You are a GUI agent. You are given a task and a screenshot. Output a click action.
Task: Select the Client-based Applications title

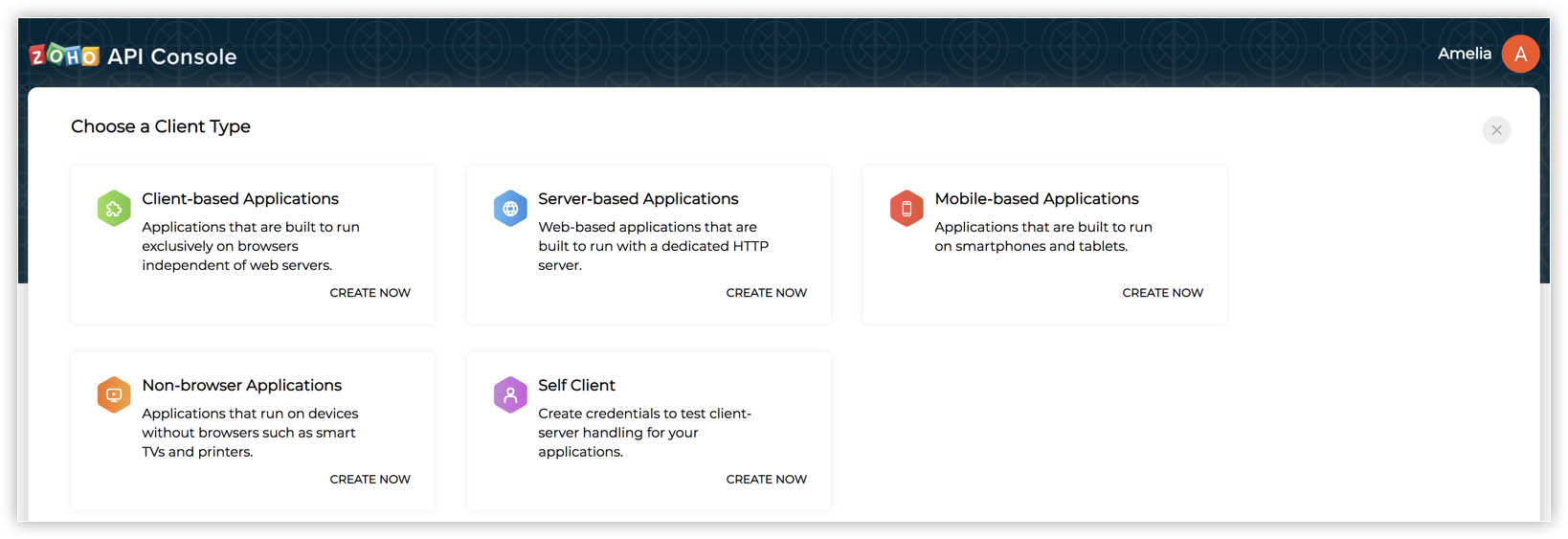[240, 199]
